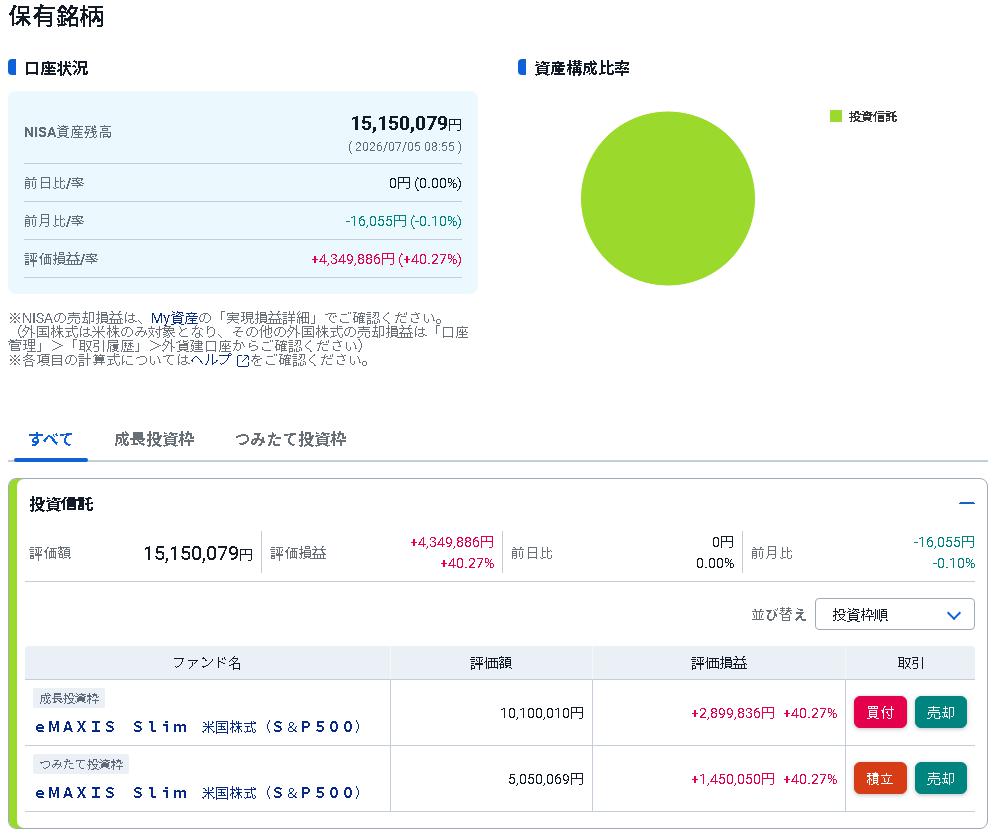Screen dimensions: 993x834
Task: Click the external-link icon beside ヘルプ
Action: point(243,361)
